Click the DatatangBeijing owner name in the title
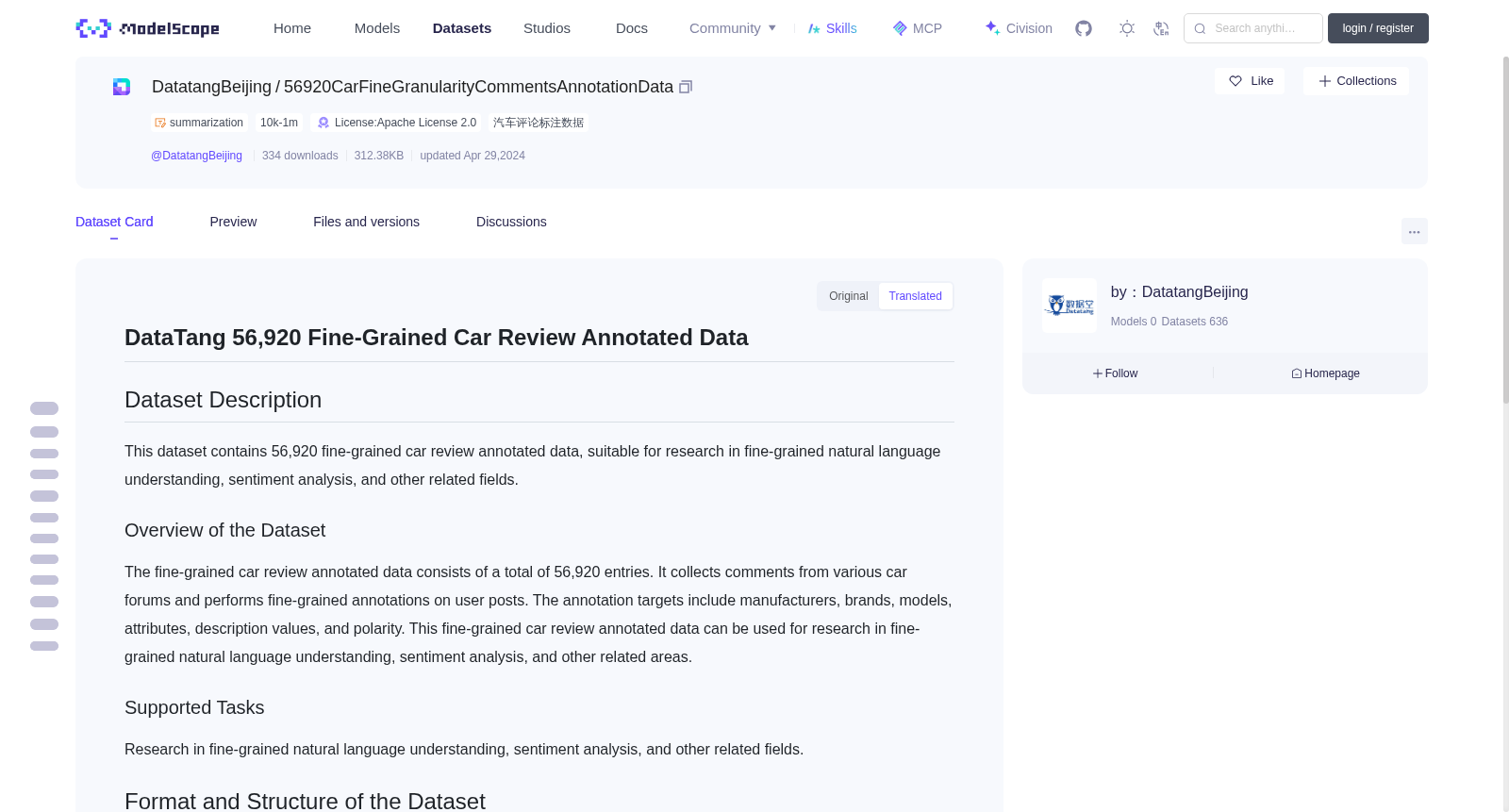 (x=211, y=87)
